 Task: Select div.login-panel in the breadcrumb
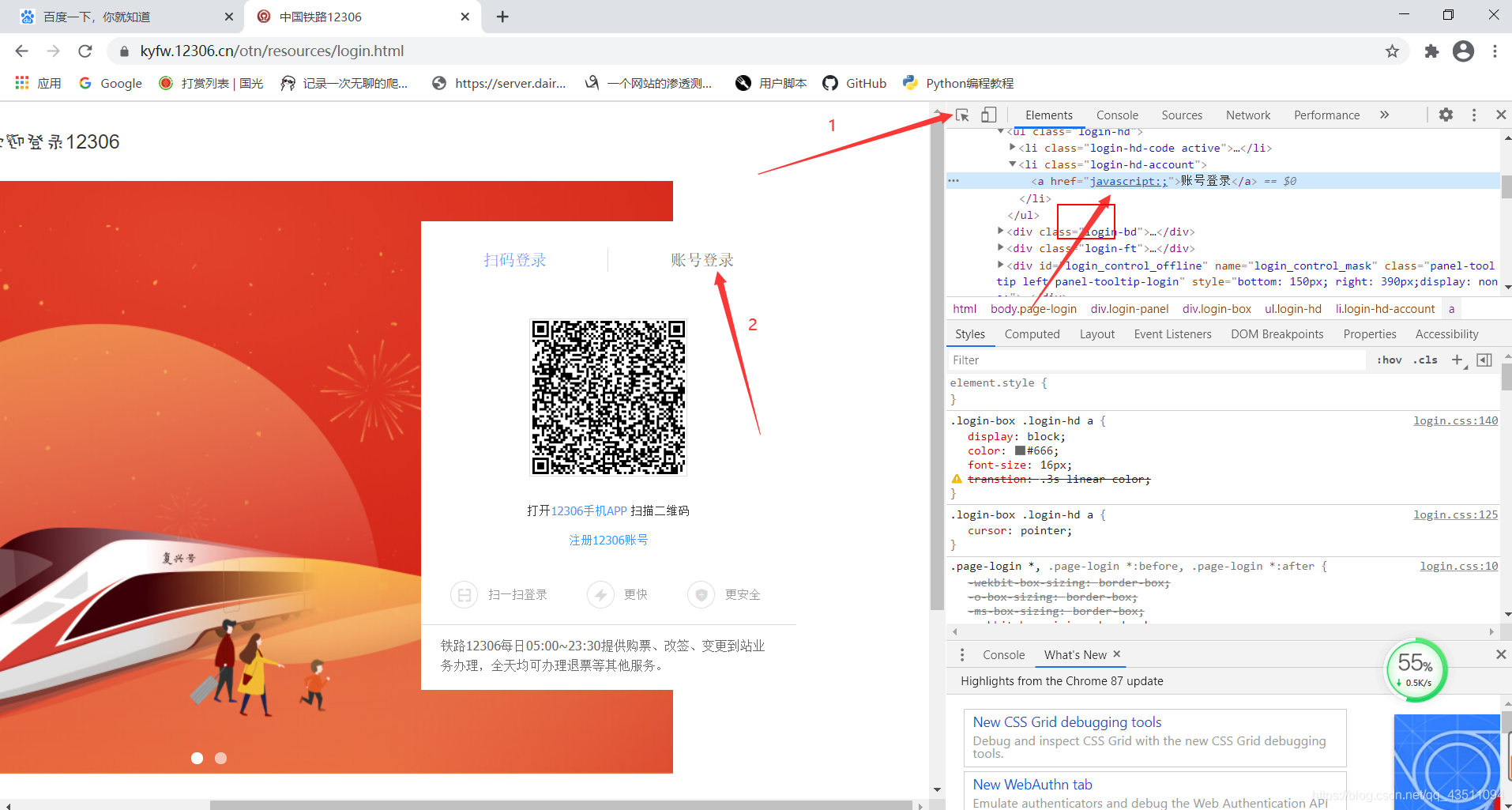point(1130,309)
